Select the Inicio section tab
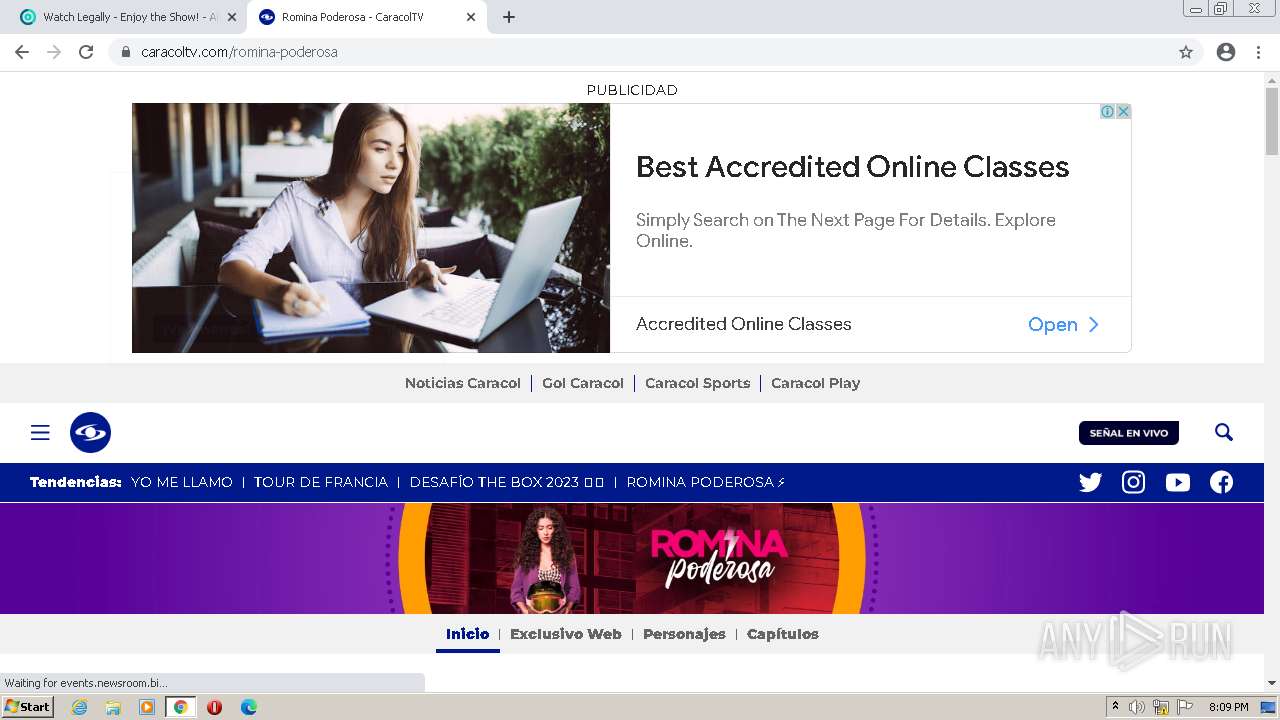Screen dimensions: 1280x720 click(468, 634)
